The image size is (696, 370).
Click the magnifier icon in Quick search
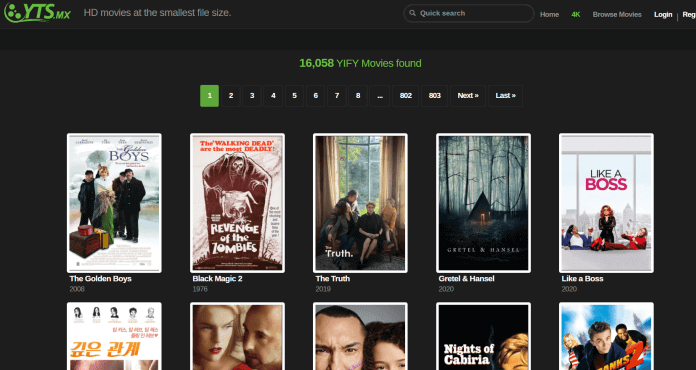pyautogui.click(x=412, y=13)
